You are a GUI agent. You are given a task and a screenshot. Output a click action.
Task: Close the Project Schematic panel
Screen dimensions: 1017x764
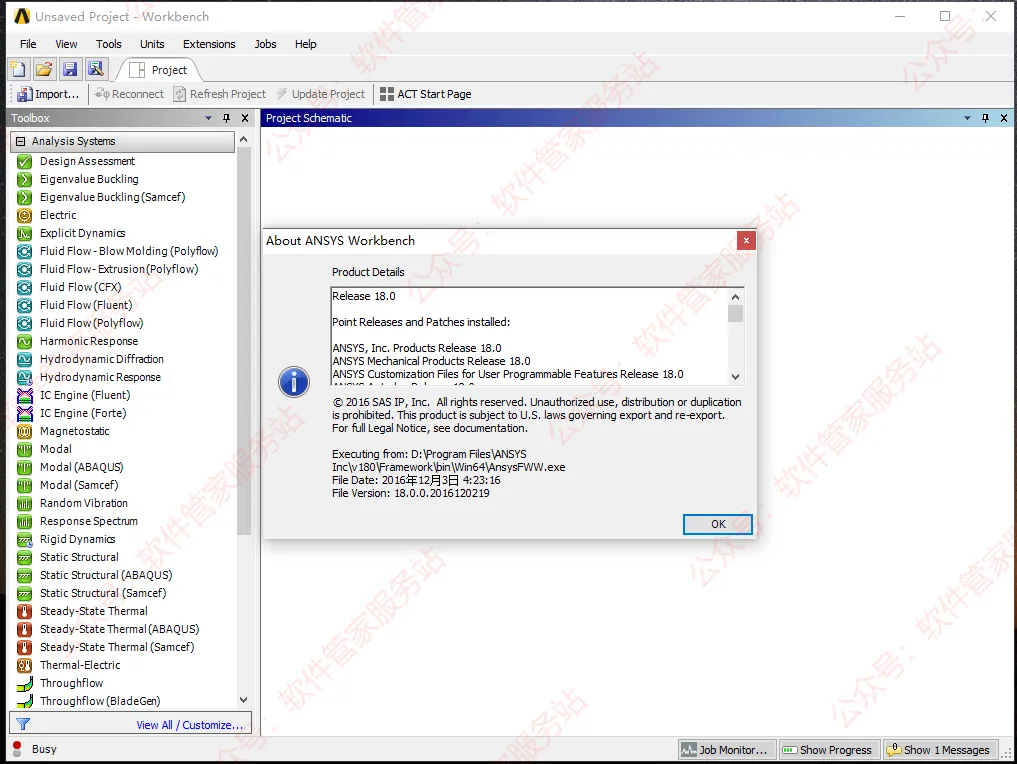tap(1003, 118)
